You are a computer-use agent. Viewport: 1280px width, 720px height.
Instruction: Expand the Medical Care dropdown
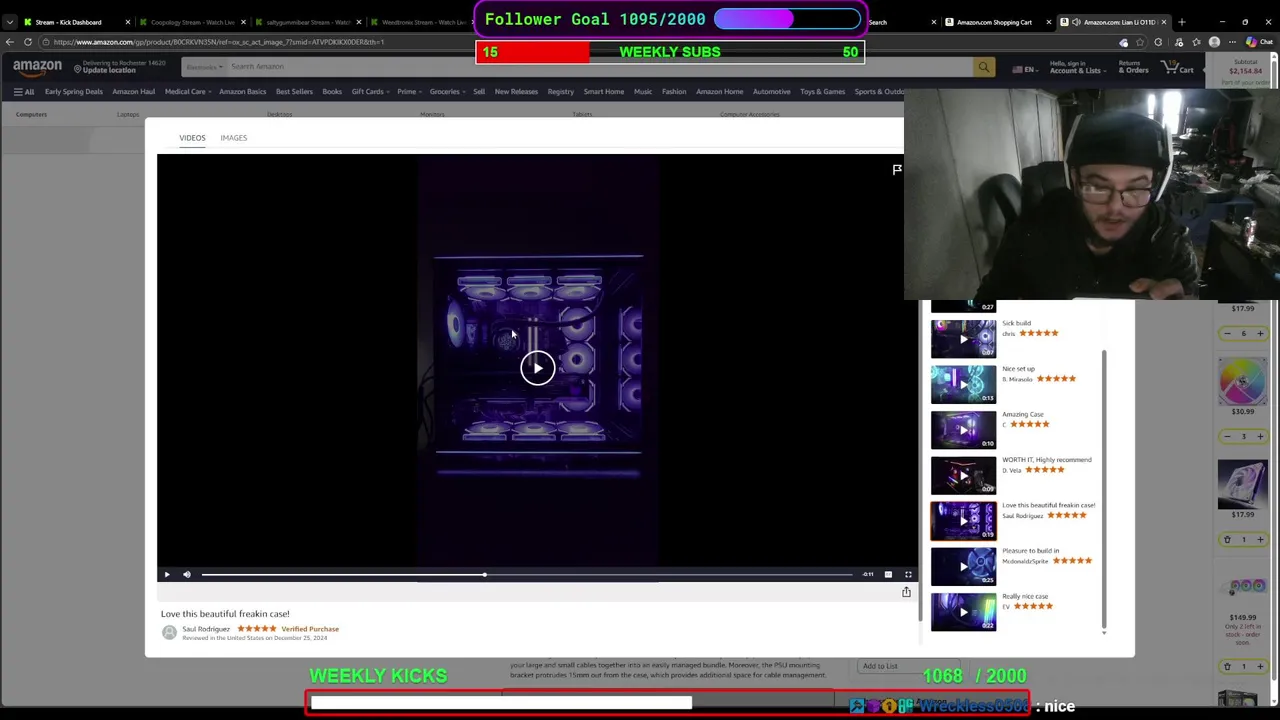(x=187, y=92)
